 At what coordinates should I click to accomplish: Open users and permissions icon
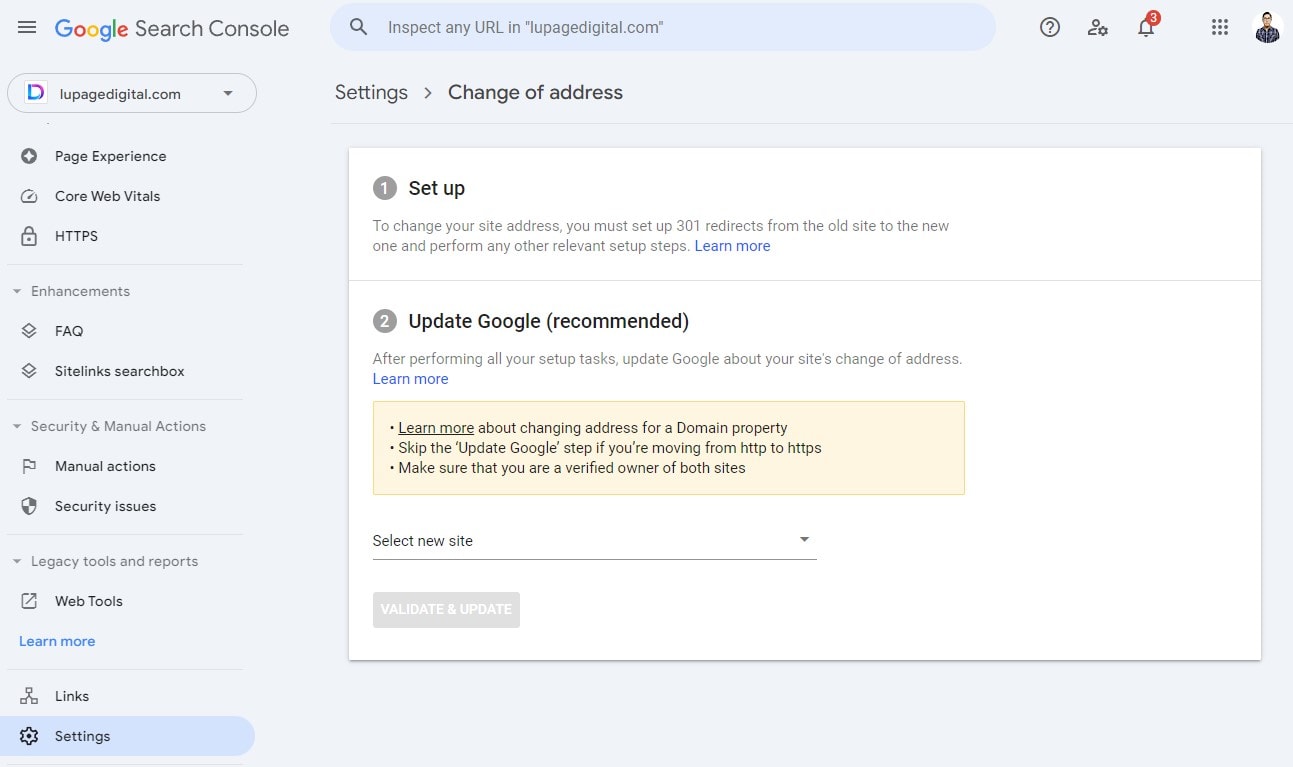pos(1097,28)
